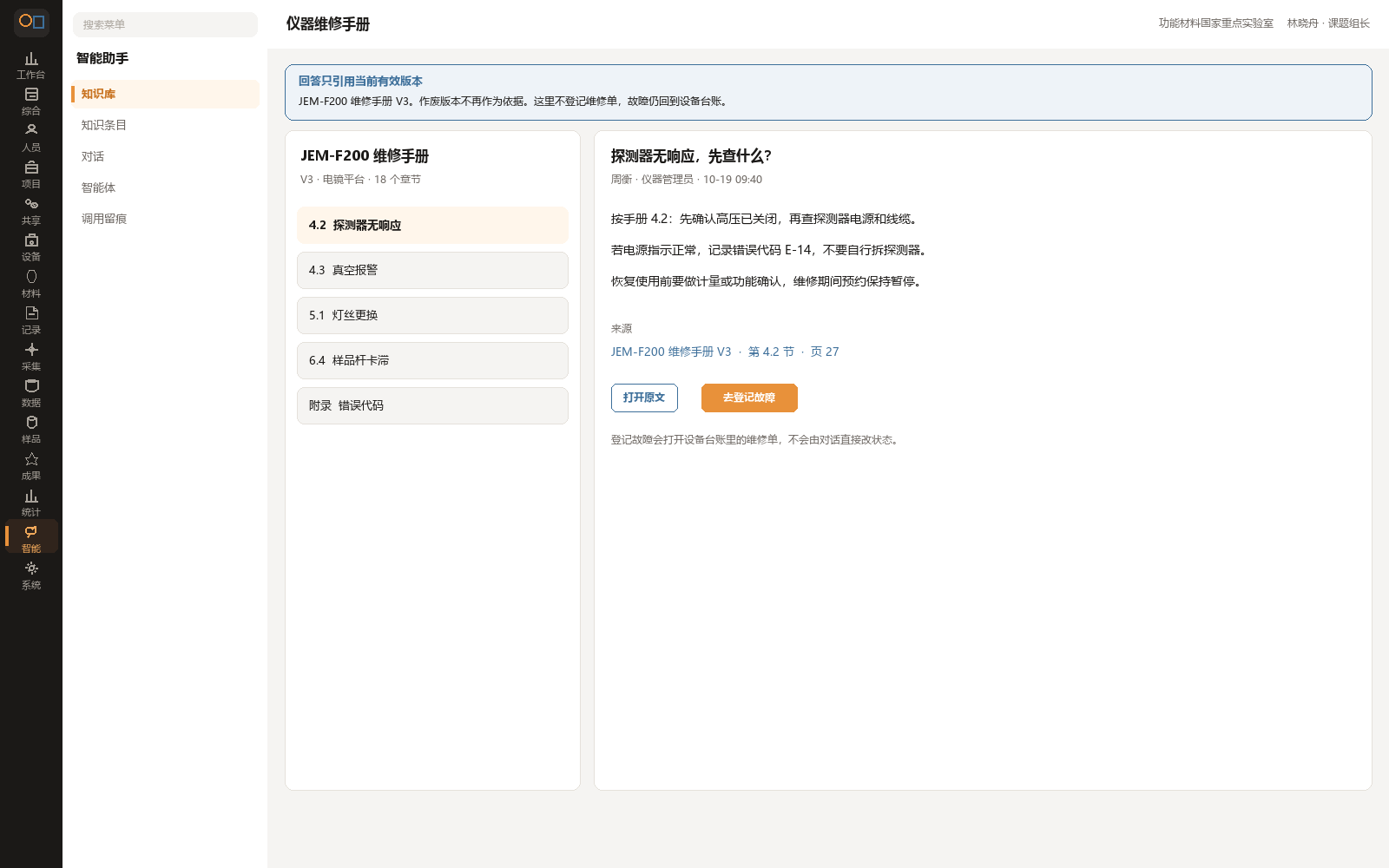Viewport: 1389px width, 868px height.
Task: Click the 页 27 source link
Action: pos(825,352)
